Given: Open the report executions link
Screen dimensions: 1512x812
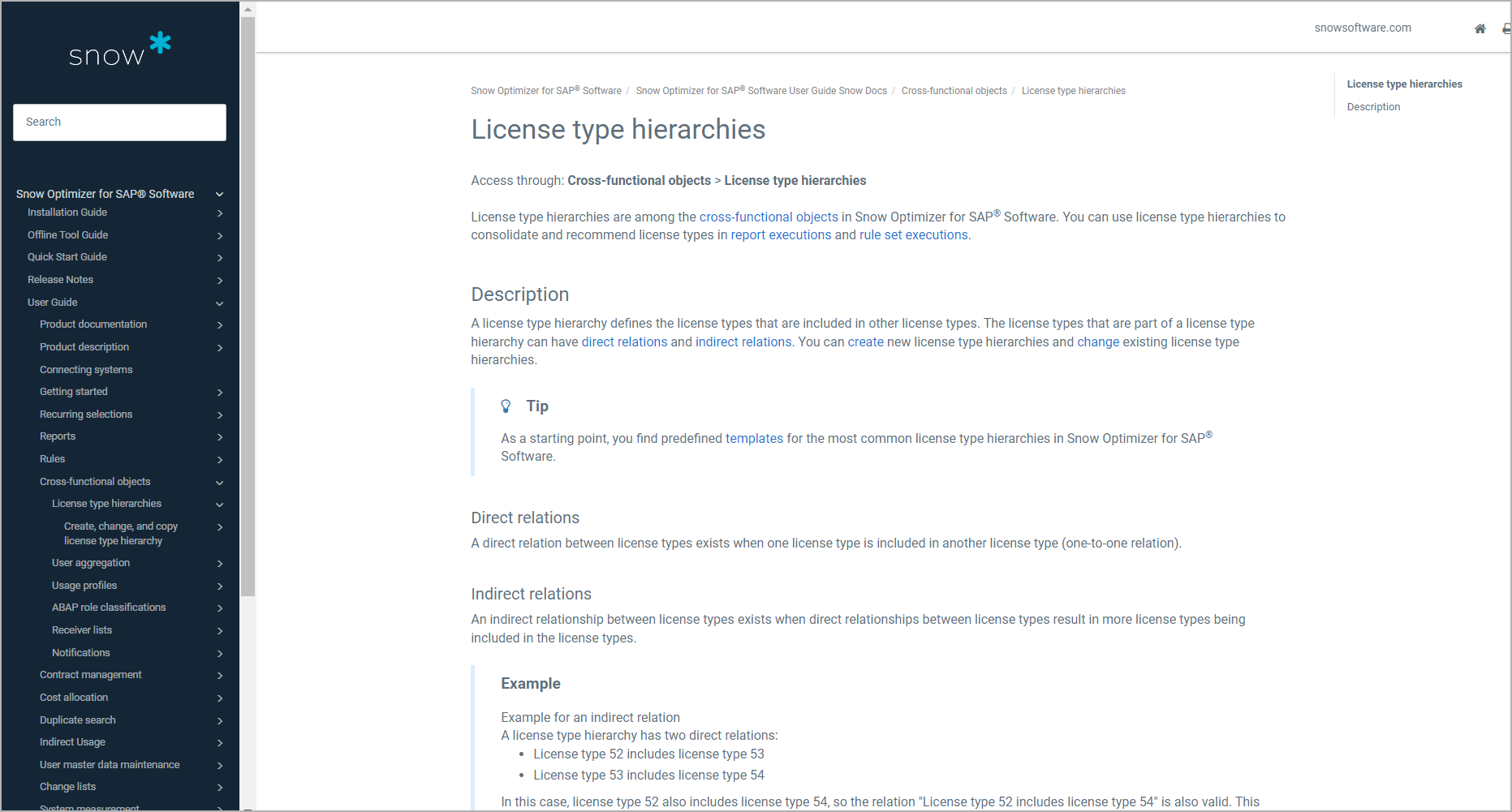Looking at the screenshot, I should [x=781, y=235].
